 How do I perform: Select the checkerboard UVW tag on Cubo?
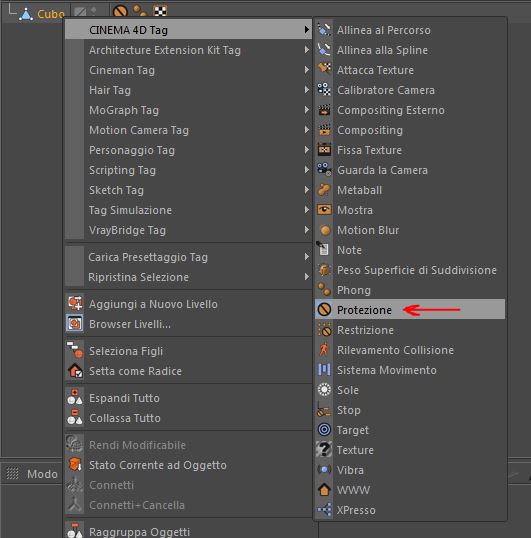coord(160,11)
